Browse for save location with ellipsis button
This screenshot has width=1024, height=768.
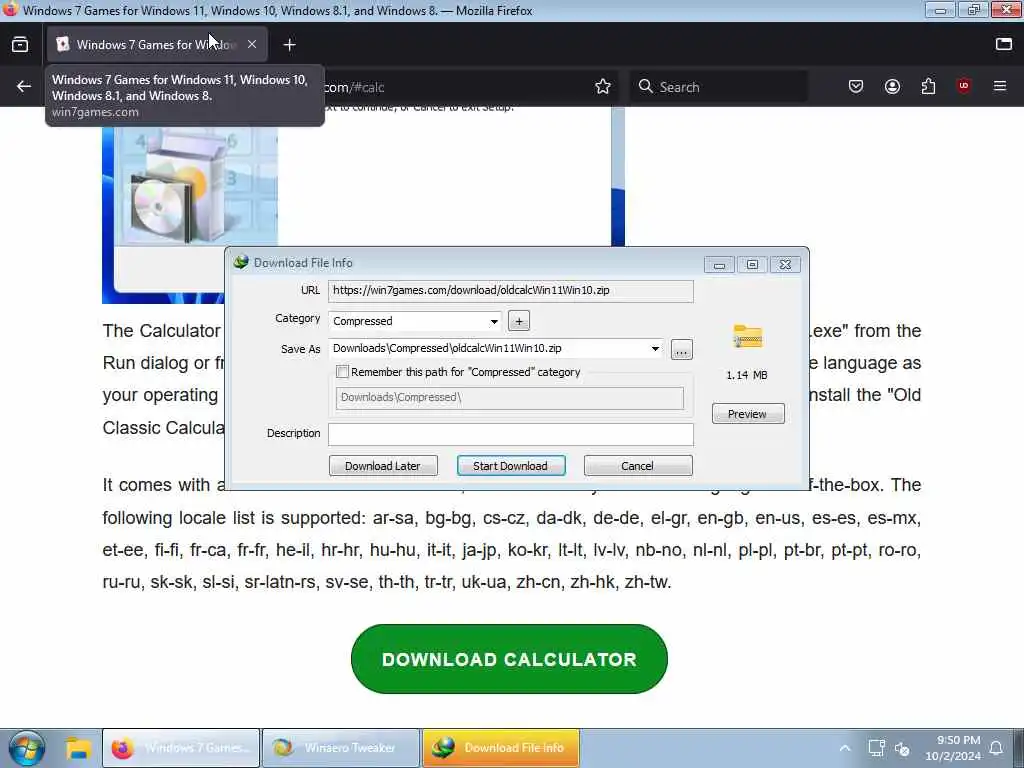click(681, 350)
